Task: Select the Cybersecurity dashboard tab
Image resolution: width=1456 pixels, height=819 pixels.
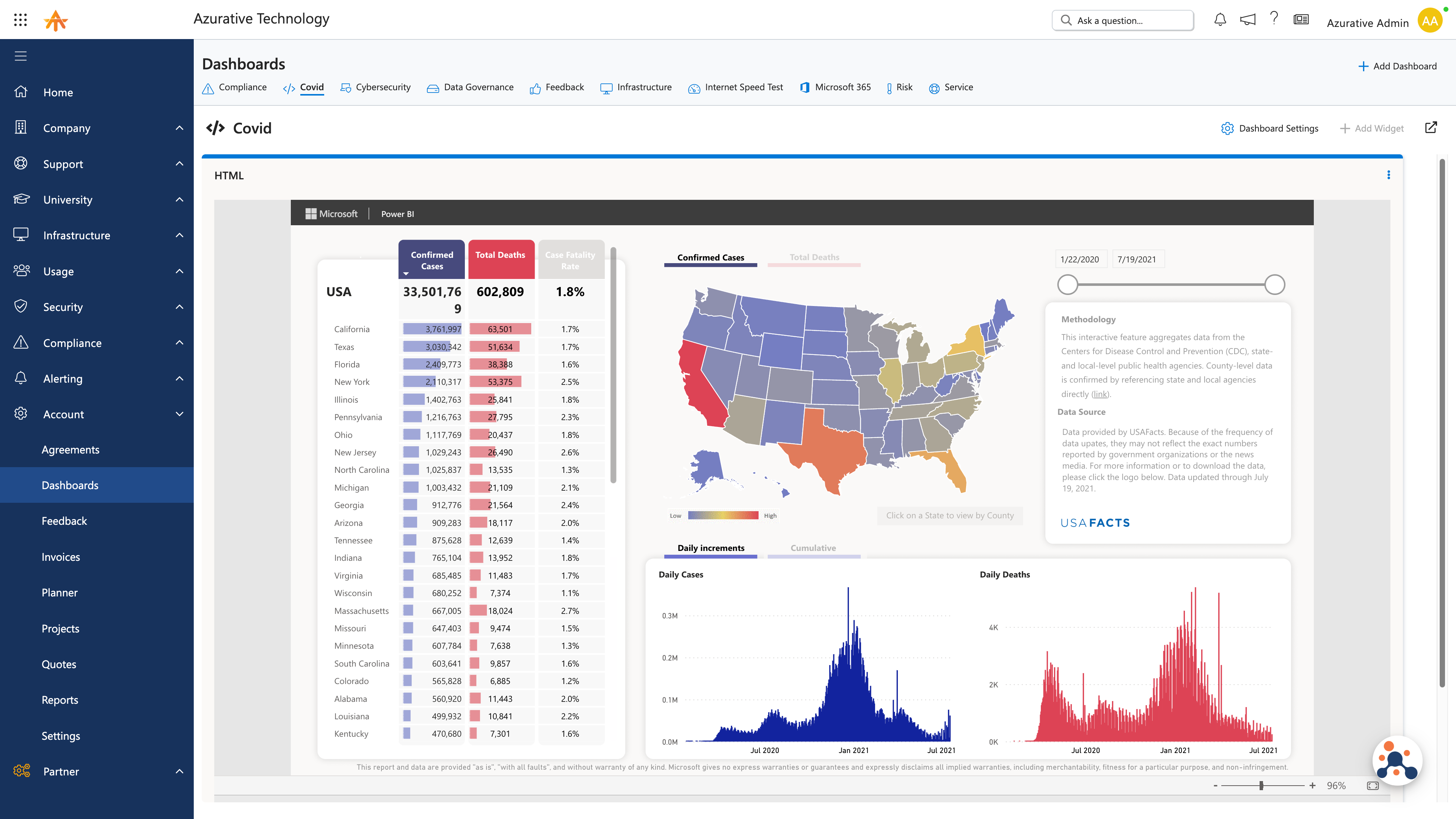Action: (x=383, y=87)
